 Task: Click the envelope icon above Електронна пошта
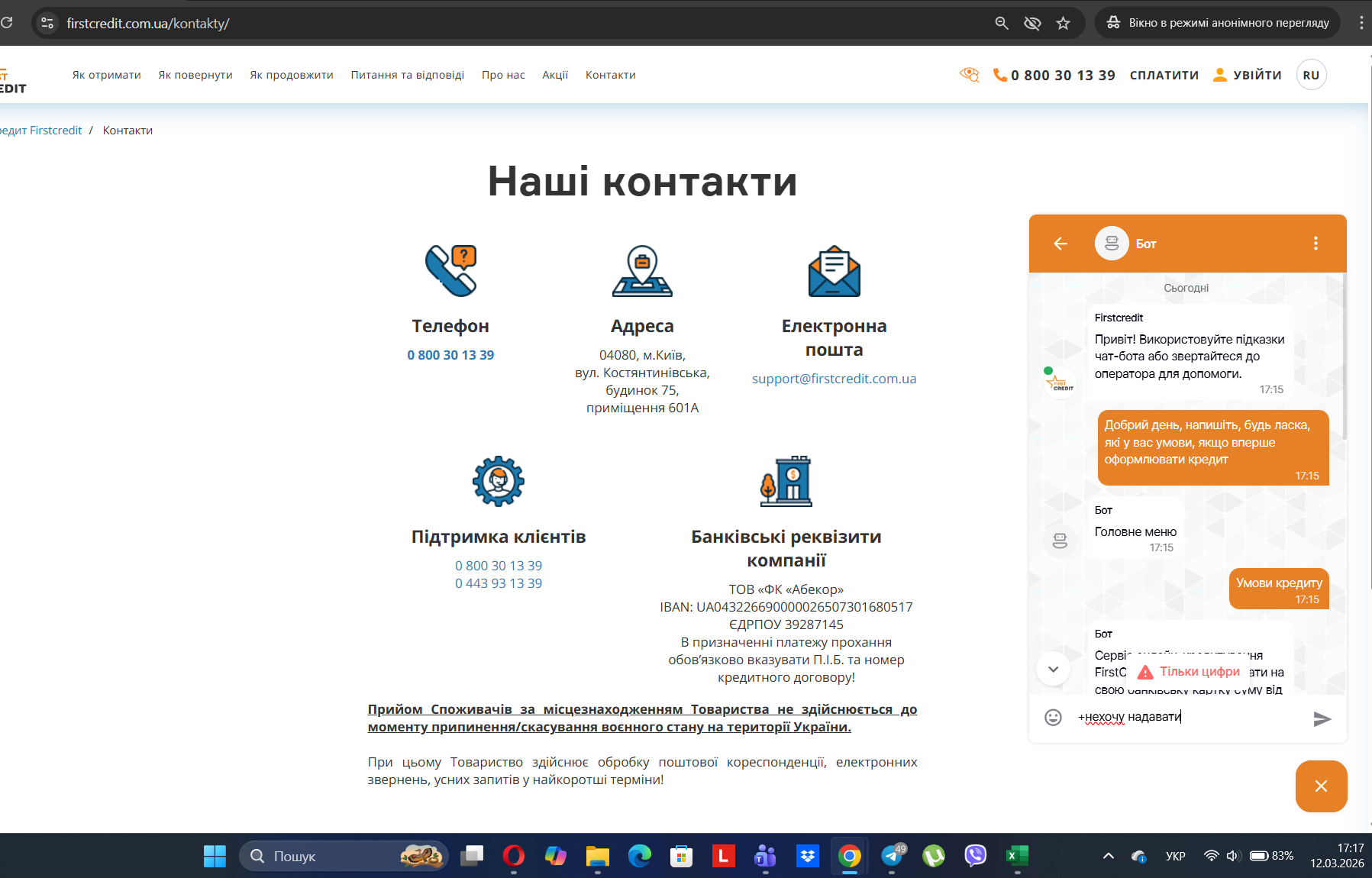834,271
